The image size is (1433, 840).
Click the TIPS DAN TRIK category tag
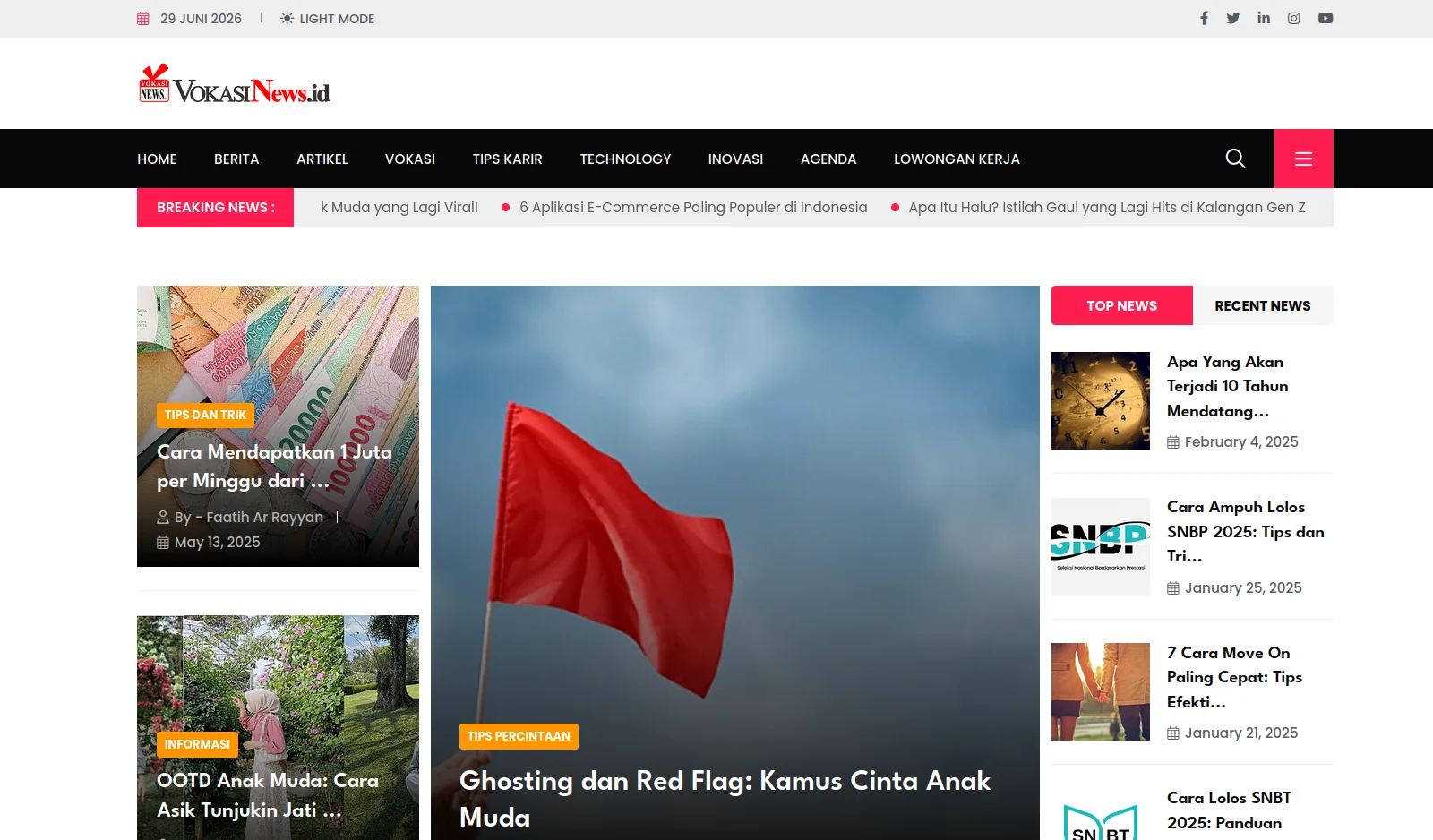tap(205, 415)
